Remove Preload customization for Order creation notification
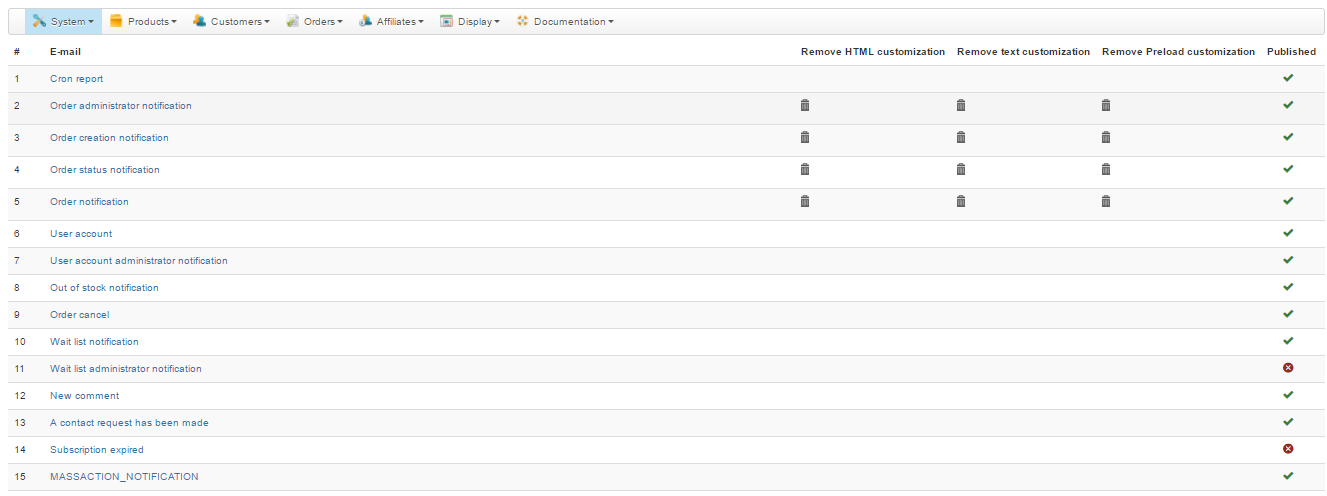 click(1106, 137)
